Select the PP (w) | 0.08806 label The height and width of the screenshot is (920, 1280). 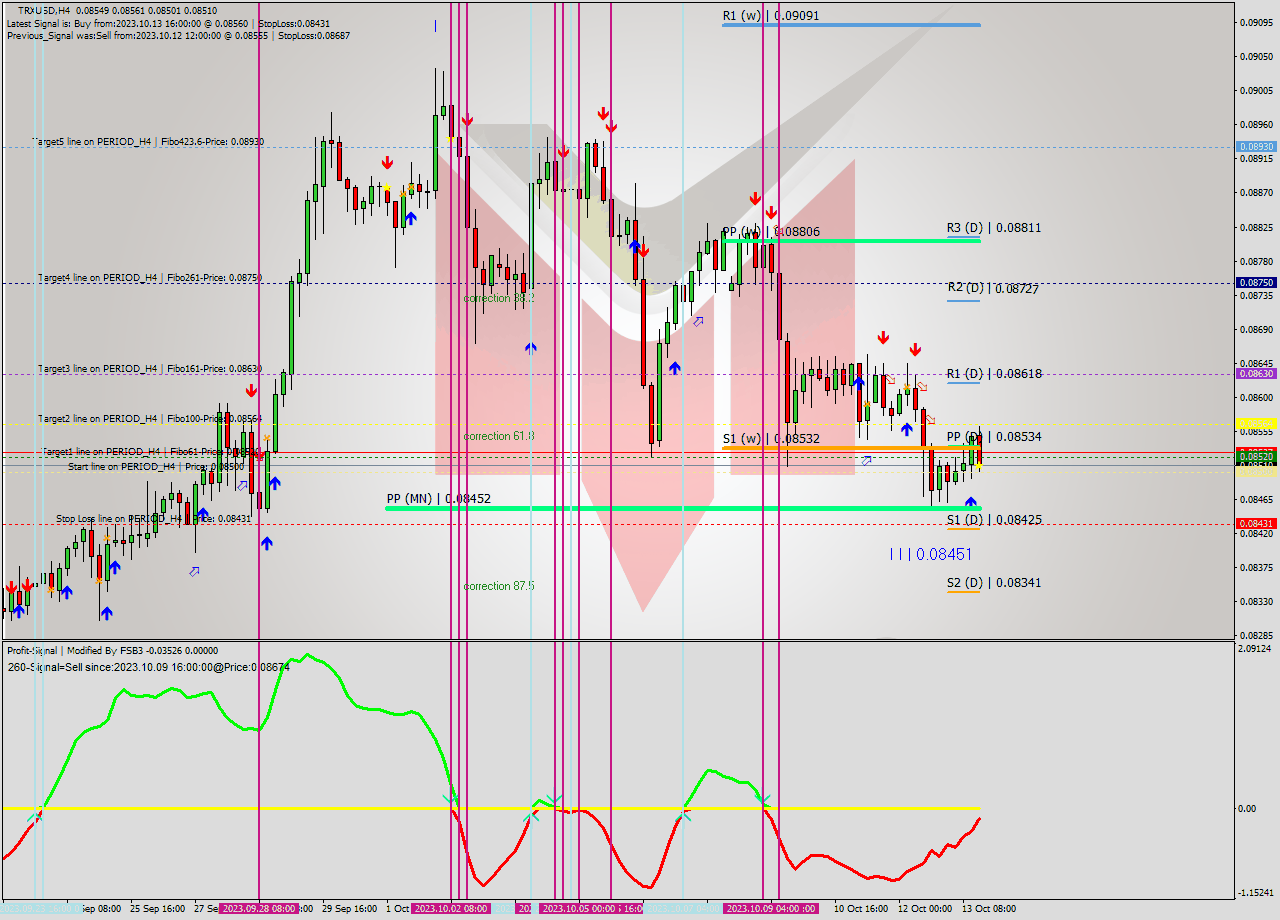tap(771, 232)
